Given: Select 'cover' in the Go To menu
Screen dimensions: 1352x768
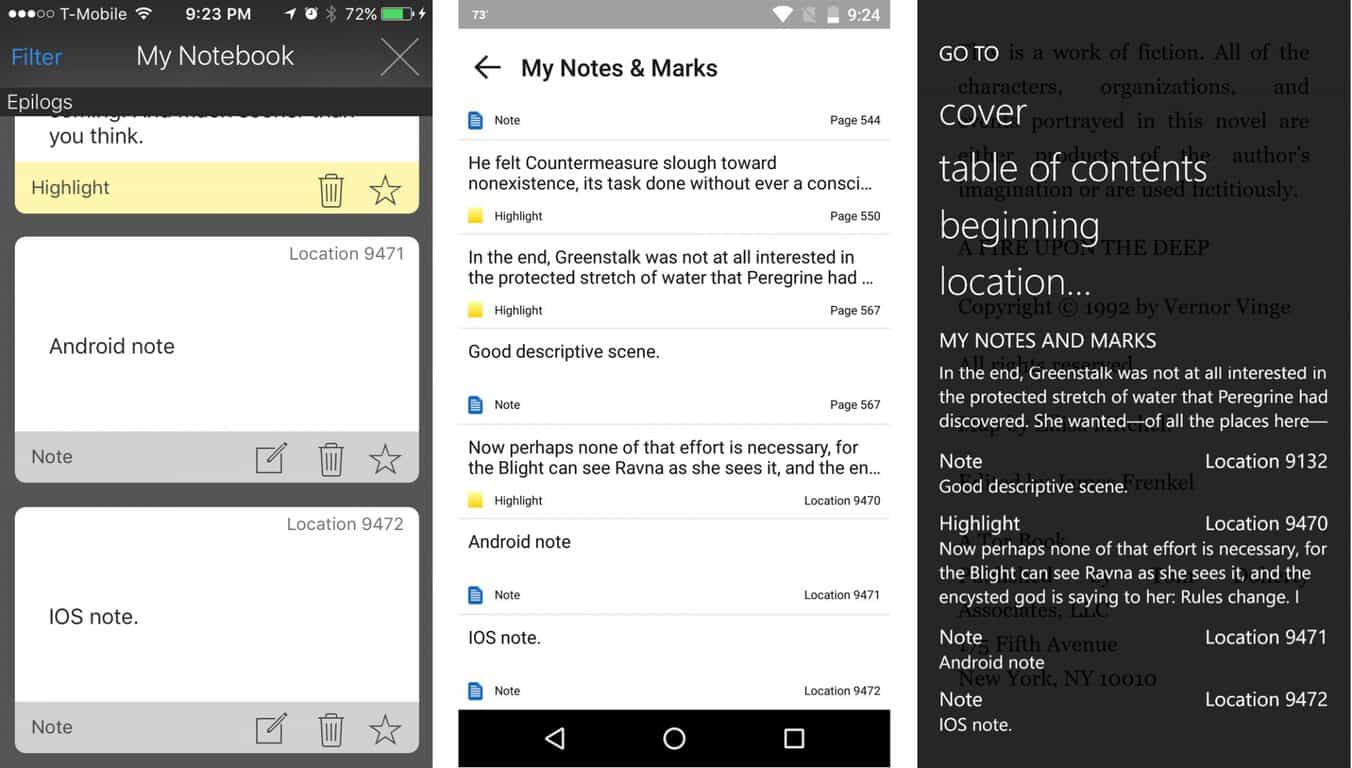Looking at the screenshot, I should tap(982, 113).
